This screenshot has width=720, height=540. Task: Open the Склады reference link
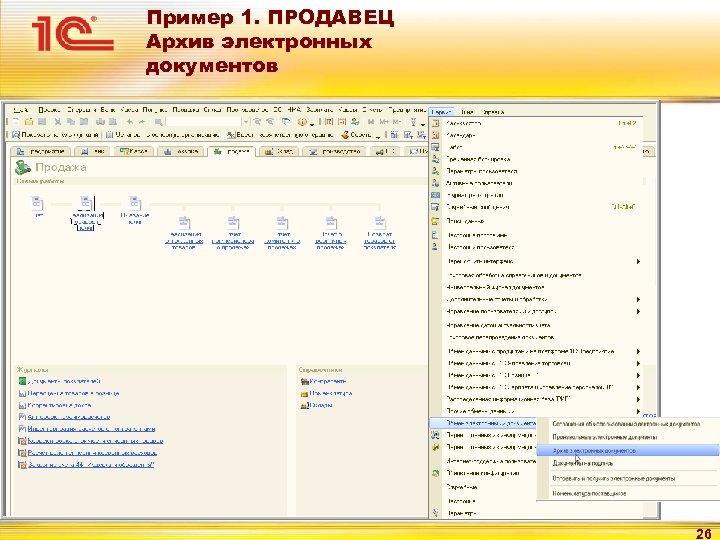pos(321,405)
